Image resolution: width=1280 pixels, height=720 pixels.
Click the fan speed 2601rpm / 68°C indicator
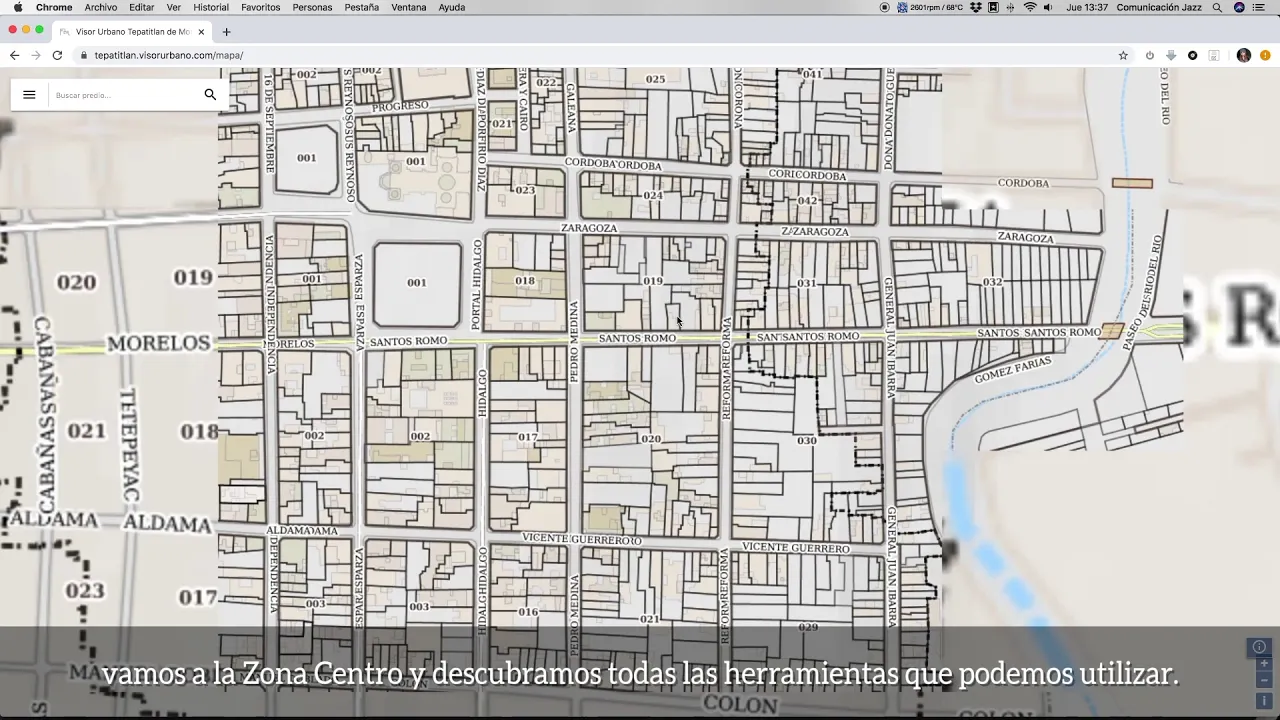pos(930,7)
